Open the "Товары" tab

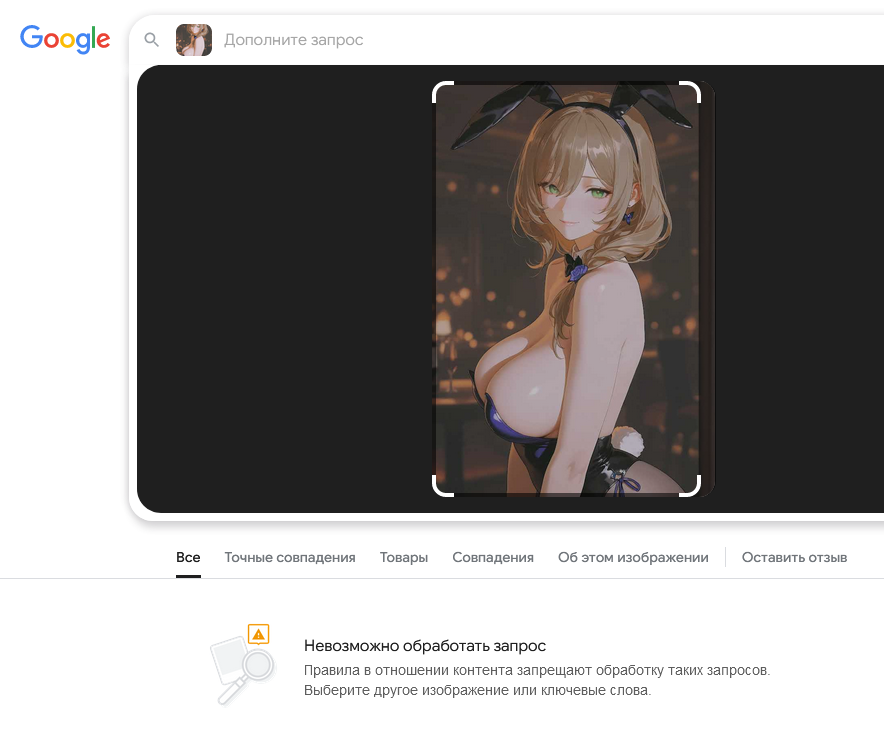coord(404,557)
